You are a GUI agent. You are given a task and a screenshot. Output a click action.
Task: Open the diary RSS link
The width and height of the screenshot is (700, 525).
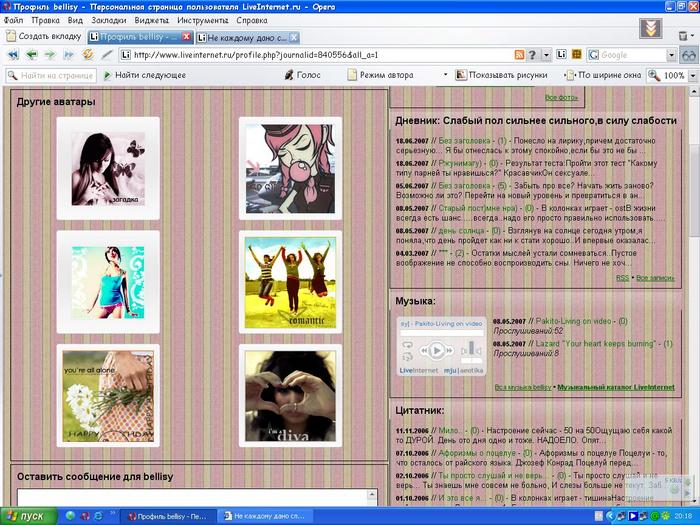[622, 278]
